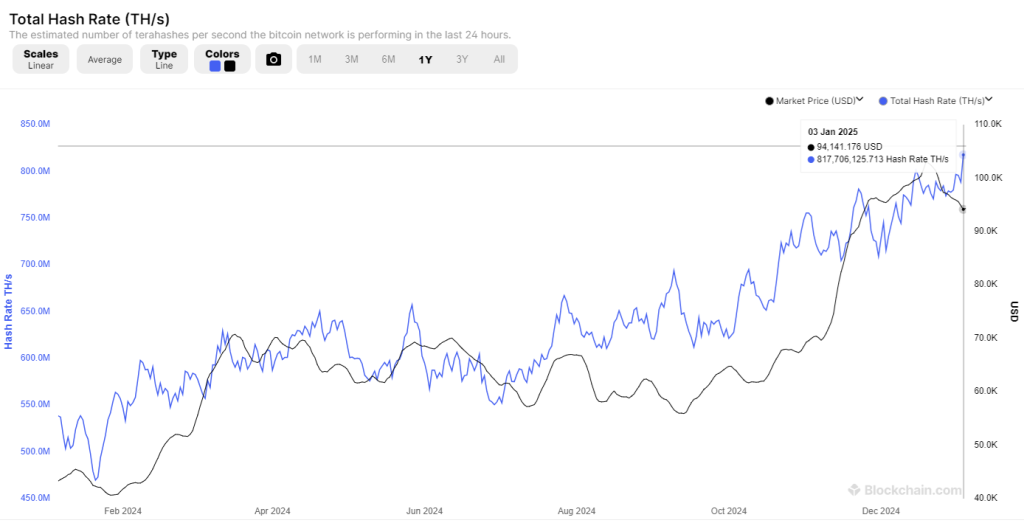Click the black color swatch
Screen dimensions: 1024x523
coord(230,66)
